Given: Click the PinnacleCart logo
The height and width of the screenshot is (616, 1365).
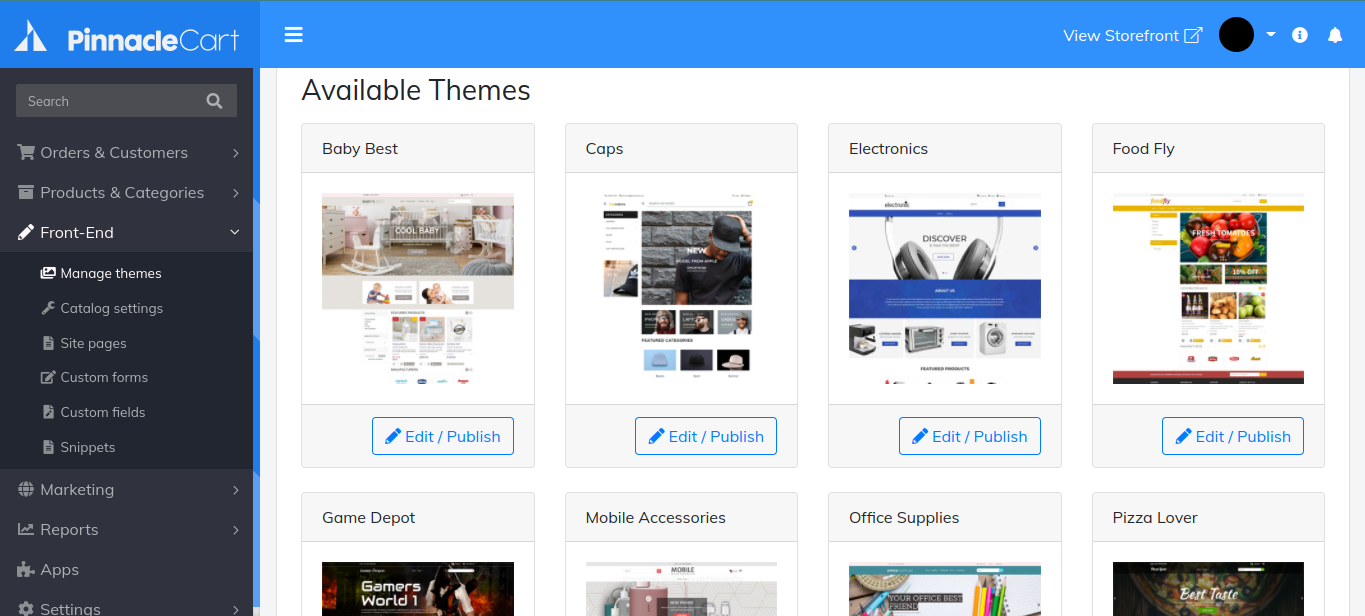Looking at the screenshot, I should point(127,38).
